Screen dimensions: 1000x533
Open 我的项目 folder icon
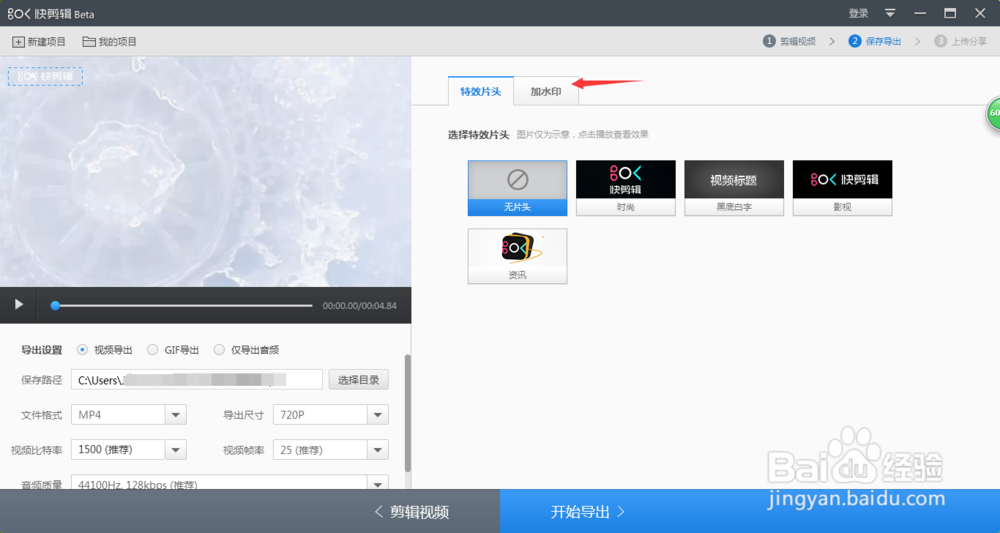click(x=89, y=42)
